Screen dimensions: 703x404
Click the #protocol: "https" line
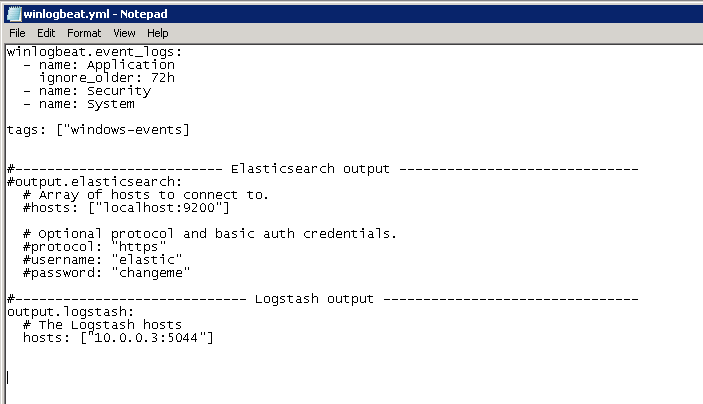(95, 247)
